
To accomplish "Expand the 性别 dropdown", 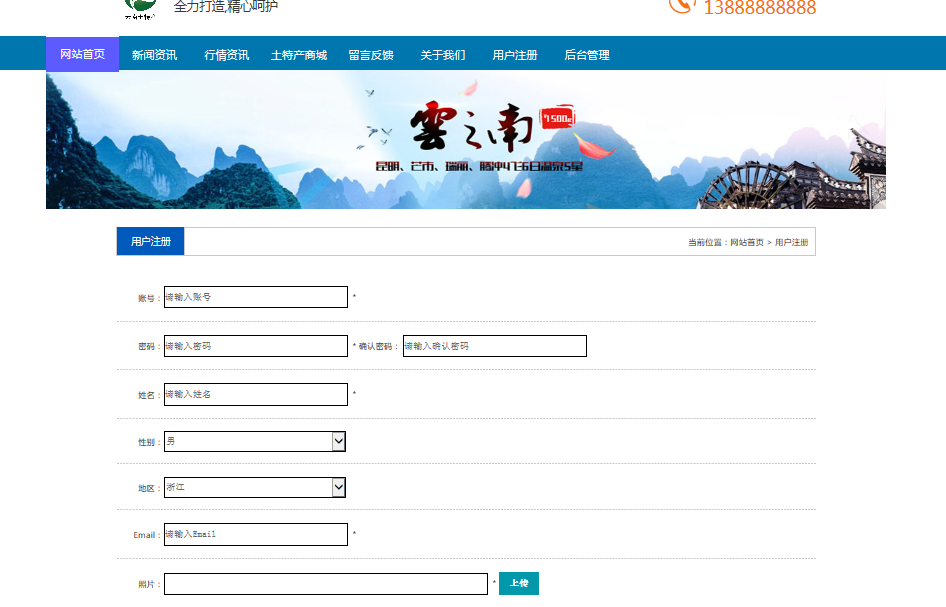I will tap(254, 441).
